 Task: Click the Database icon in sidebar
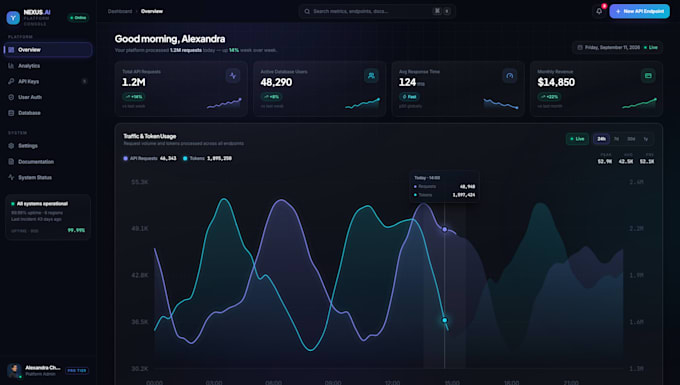[11, 113]
